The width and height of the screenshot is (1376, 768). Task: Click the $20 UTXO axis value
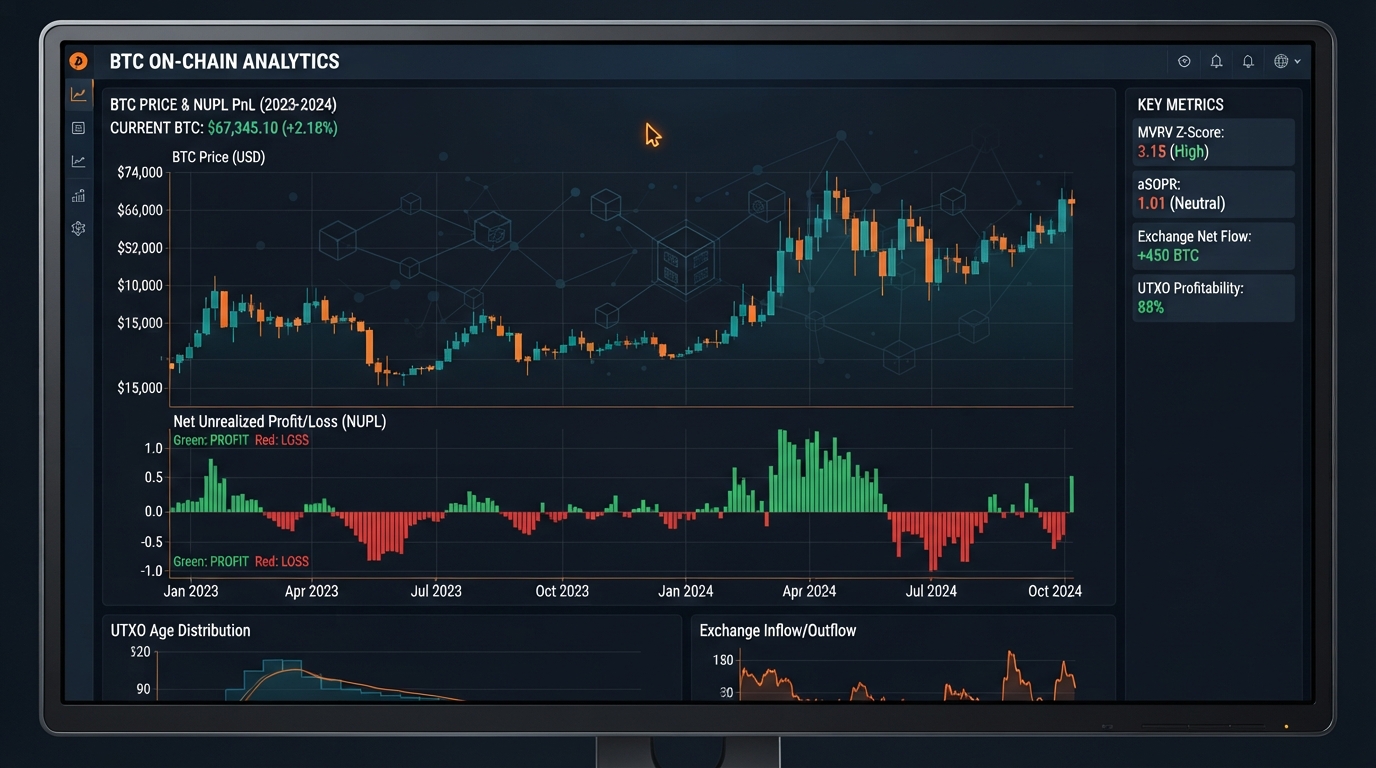140,652
